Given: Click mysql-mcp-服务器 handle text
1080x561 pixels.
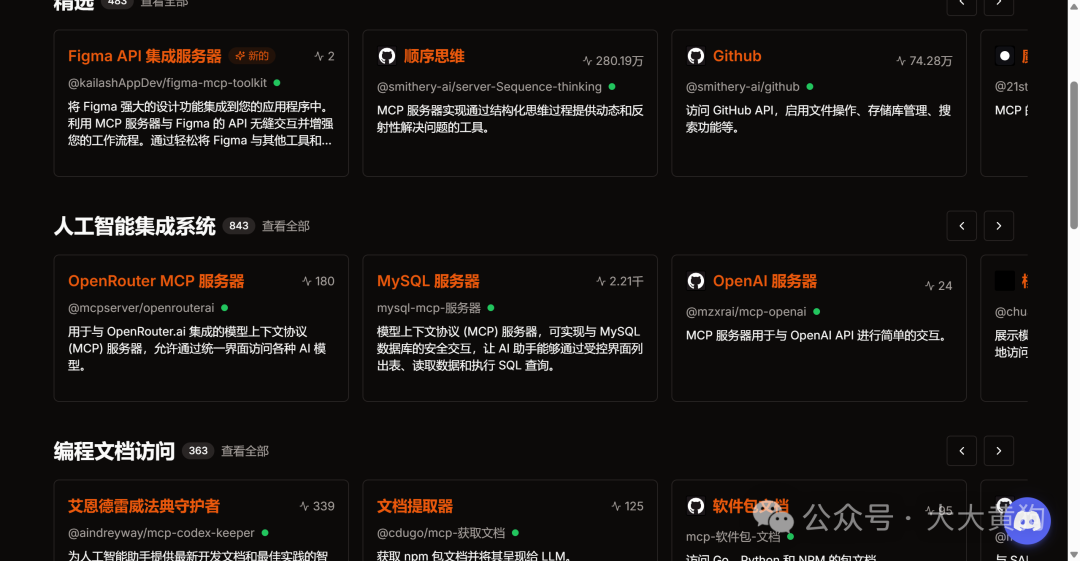Looking at the screenshot, I should click(428, 307).
